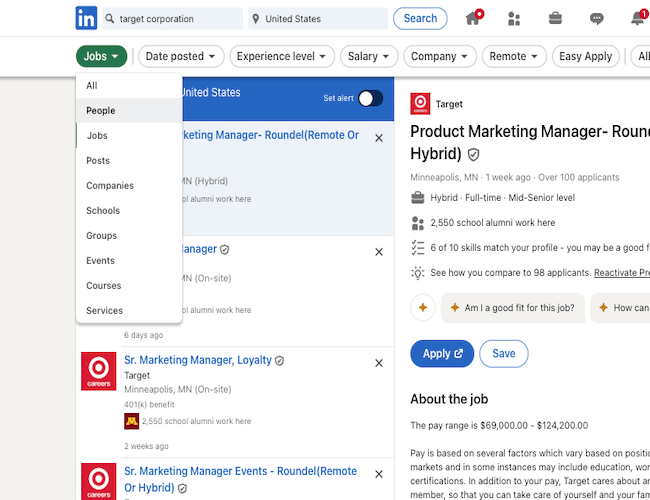The image size is (650, 500).
Task: Select People from the search type menu
Action: [101, 111]
